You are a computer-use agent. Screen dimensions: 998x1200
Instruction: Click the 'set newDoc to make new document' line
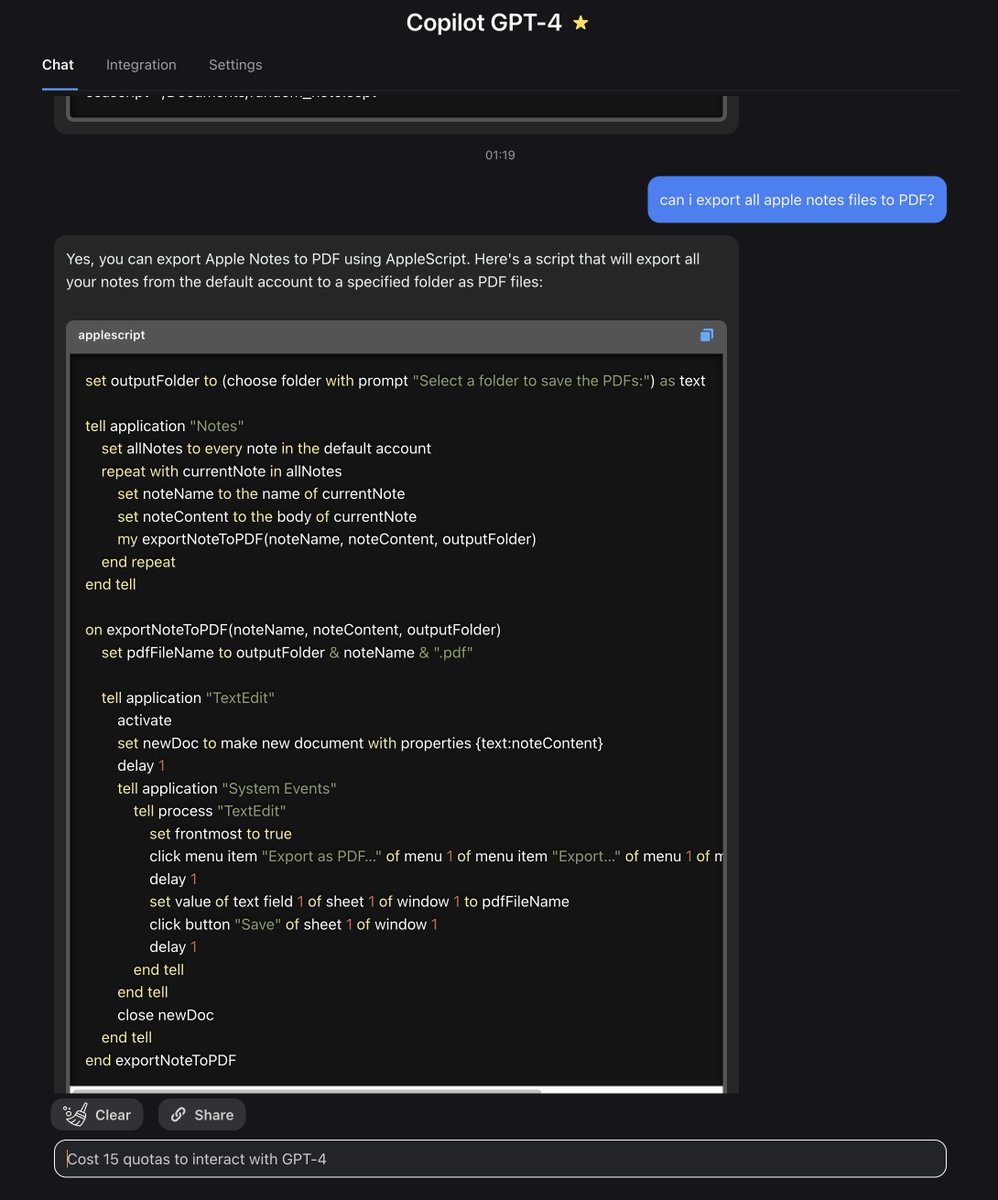[360, 744]
